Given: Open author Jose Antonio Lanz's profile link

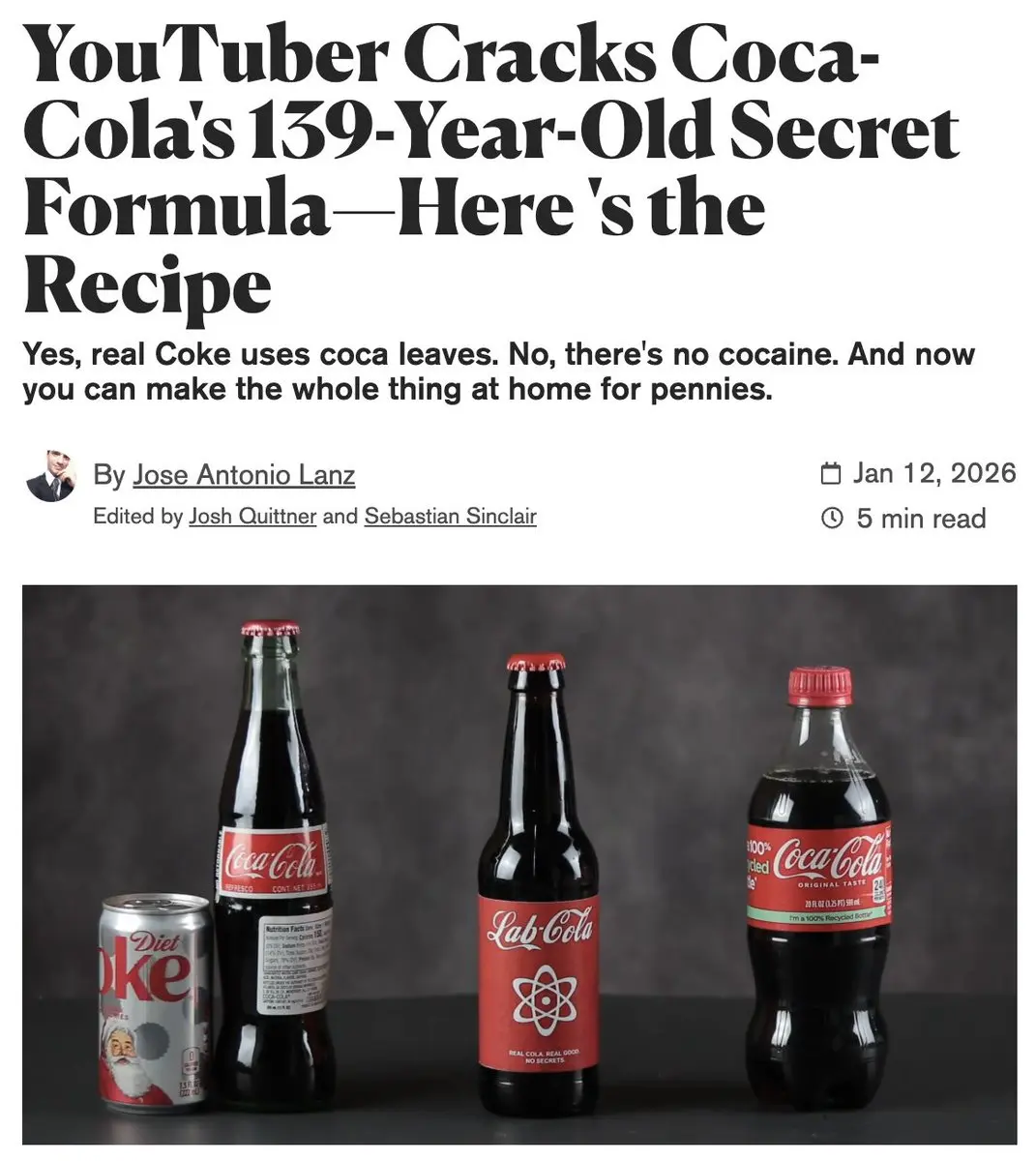Looking at the screenshot, I should [x=244, y=475].
